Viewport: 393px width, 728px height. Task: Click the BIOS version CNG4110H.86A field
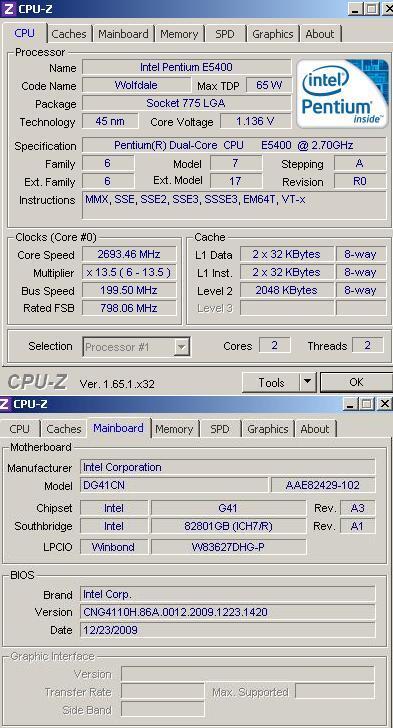pyautogui.click(x=228, y=612)
